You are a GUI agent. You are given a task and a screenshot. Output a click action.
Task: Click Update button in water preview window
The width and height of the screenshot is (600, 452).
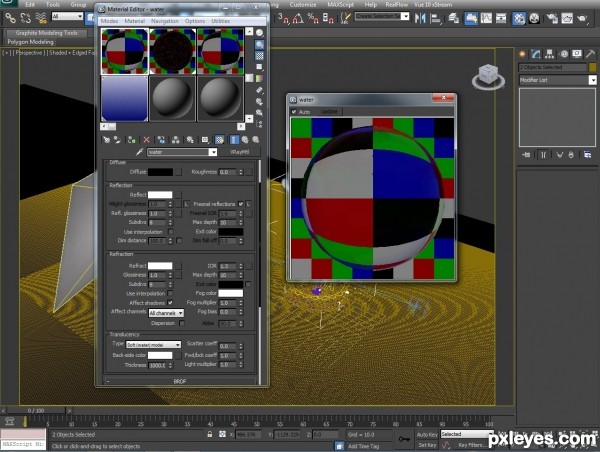pos(329,112)
